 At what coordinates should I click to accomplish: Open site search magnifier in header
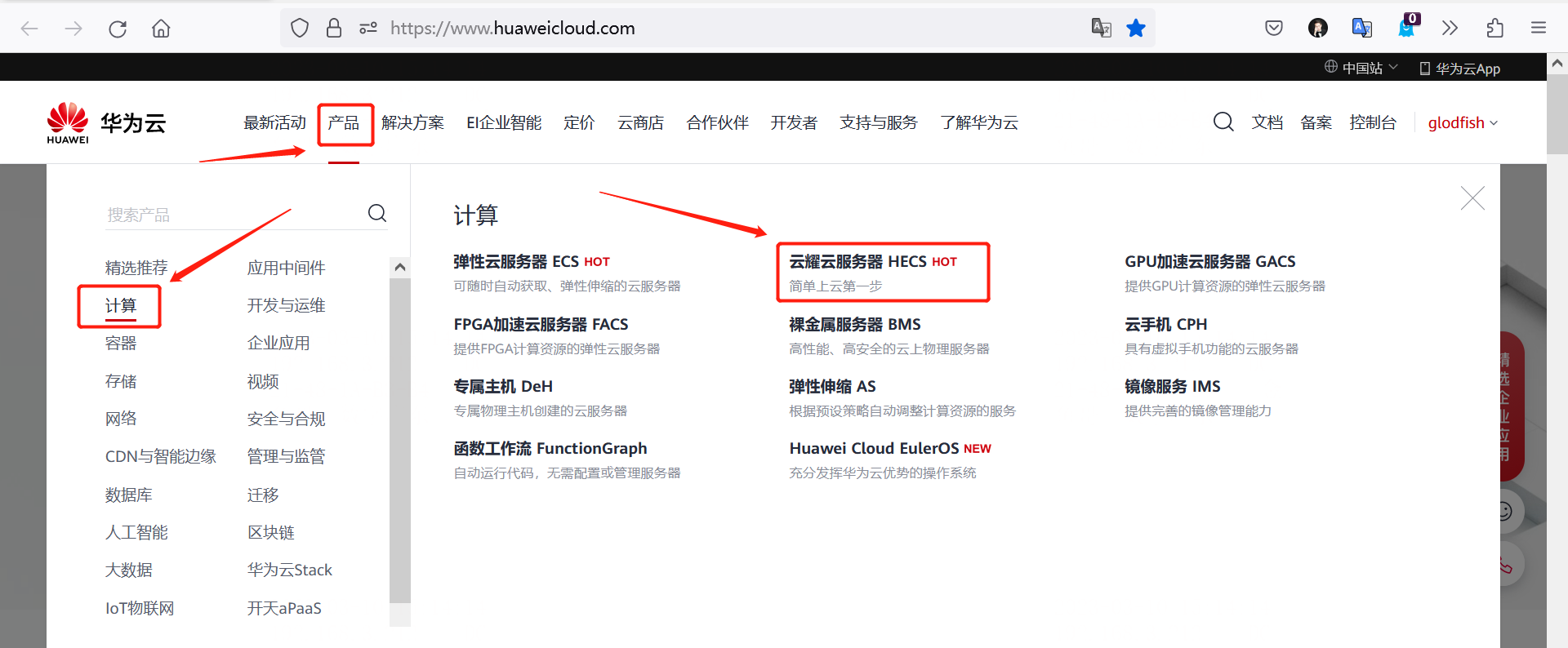[1223, 122]
